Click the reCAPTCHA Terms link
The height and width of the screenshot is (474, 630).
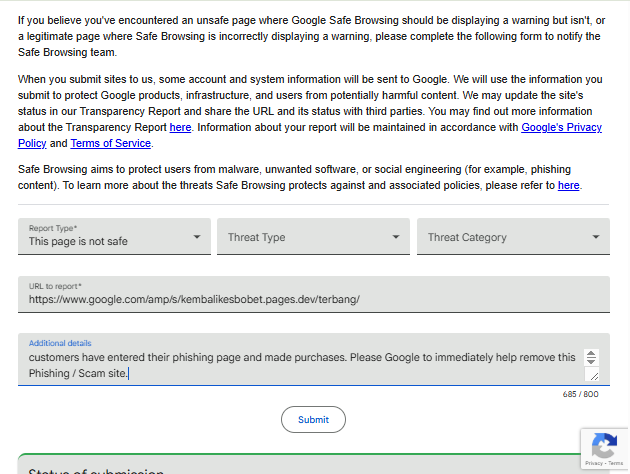[616, 463]
